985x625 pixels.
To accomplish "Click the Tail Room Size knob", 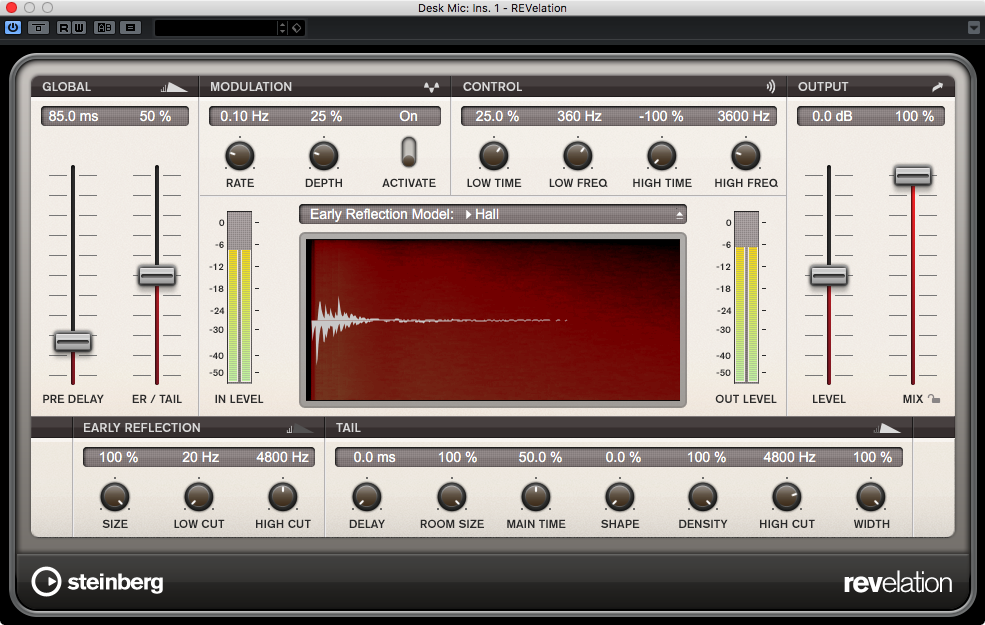I will (451, 495).
